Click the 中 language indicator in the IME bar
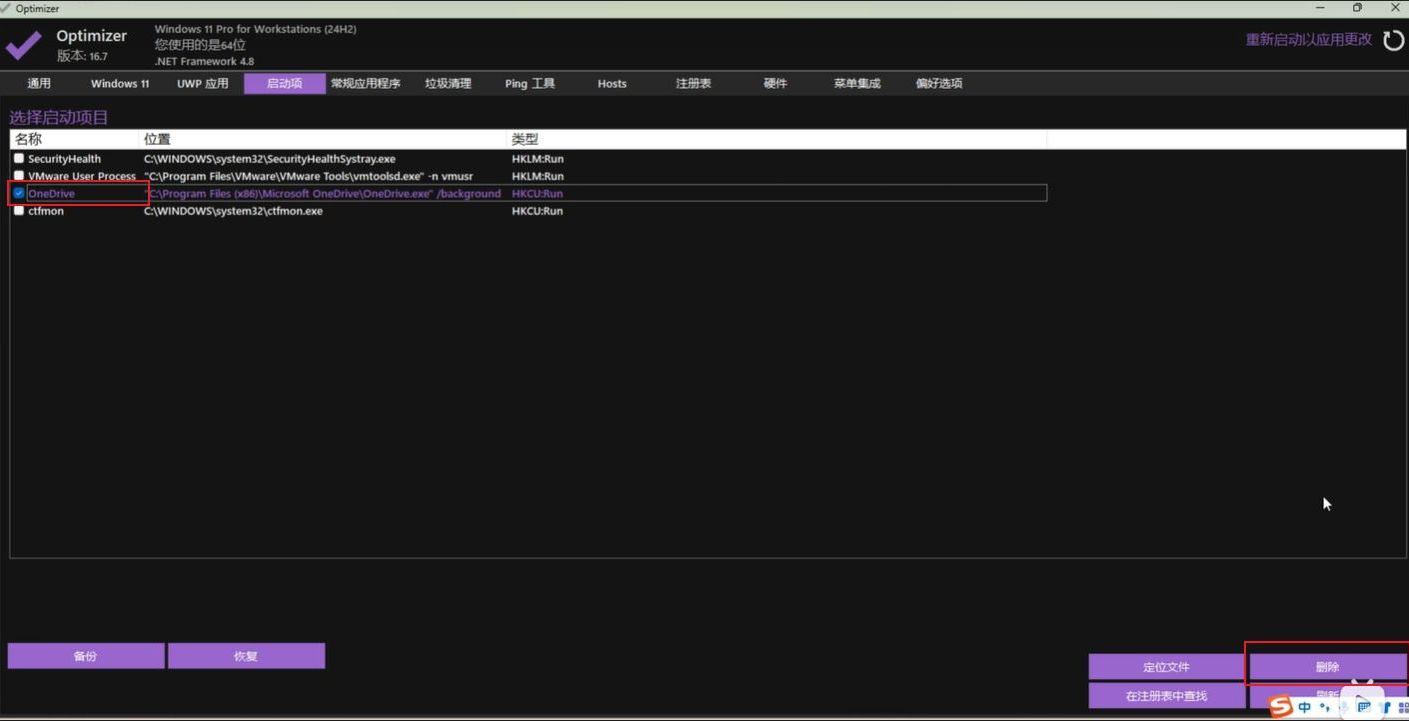This screenshot has width=1409, height=721. tap(1305, 707)
